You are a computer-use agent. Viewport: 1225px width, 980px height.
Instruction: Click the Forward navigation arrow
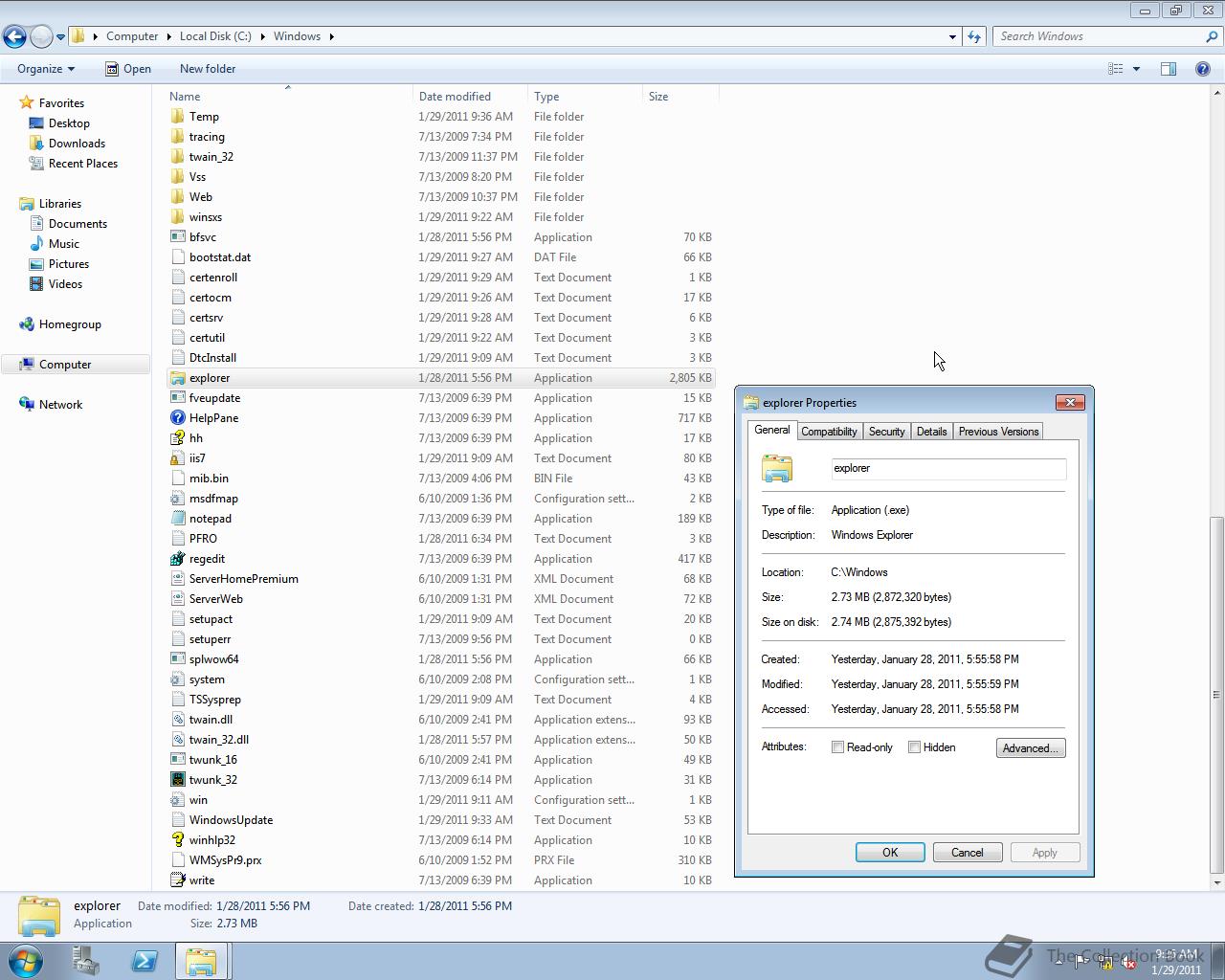point(41,36)
